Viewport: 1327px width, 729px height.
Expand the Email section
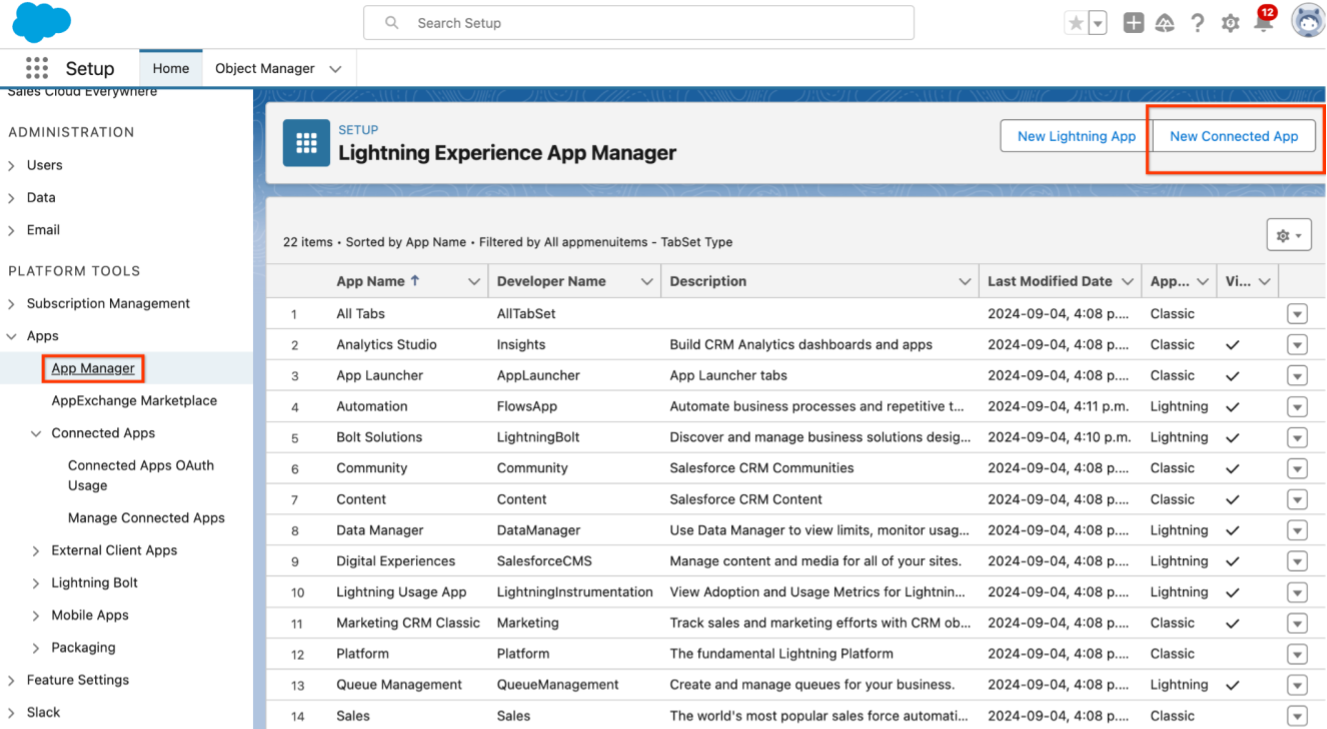click(12, 230)
